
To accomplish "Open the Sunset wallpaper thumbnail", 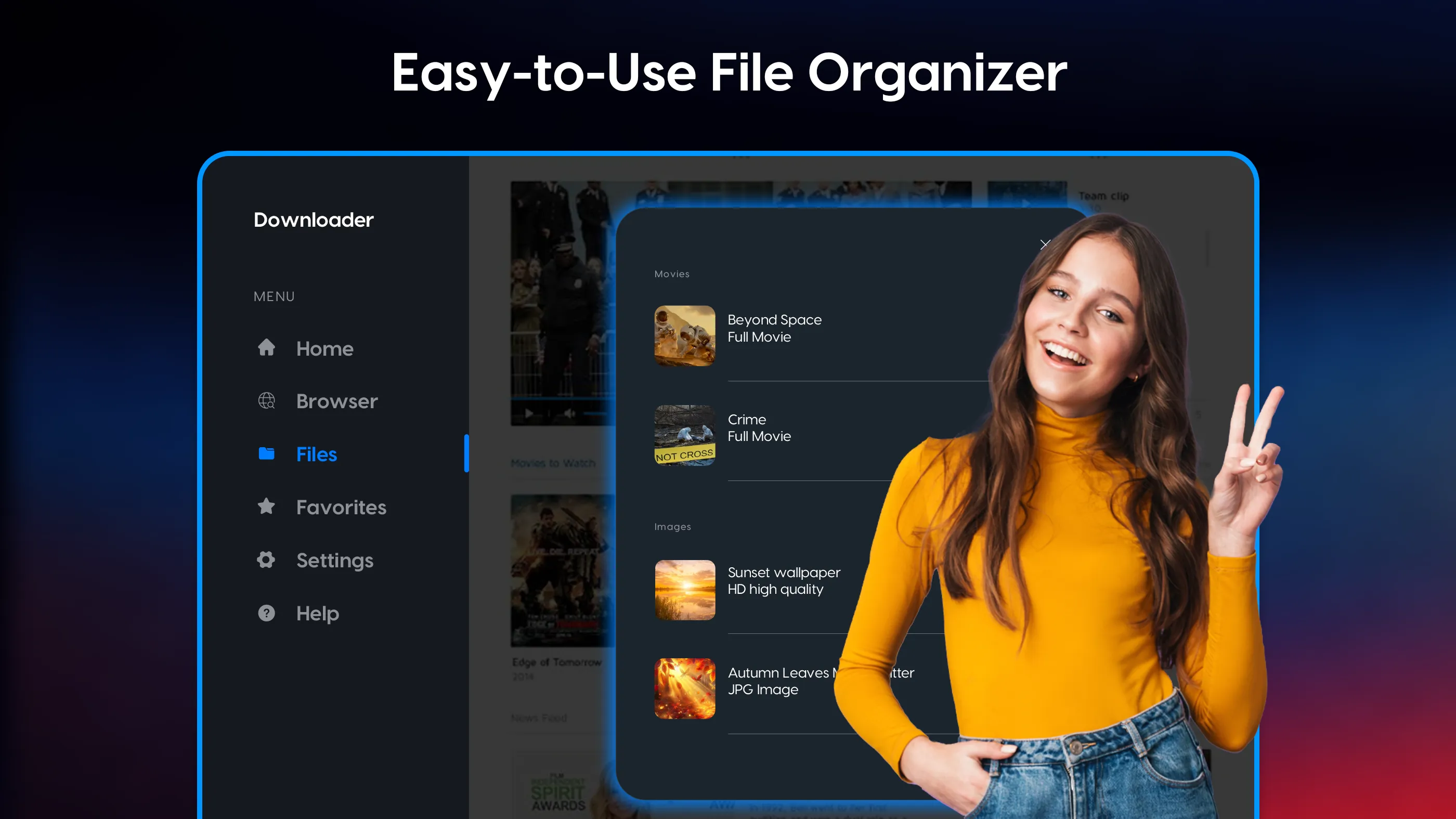I will (684, 590).
